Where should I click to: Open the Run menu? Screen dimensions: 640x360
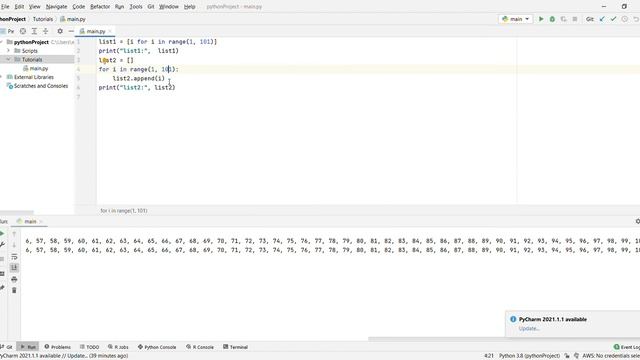coord(119,7)
